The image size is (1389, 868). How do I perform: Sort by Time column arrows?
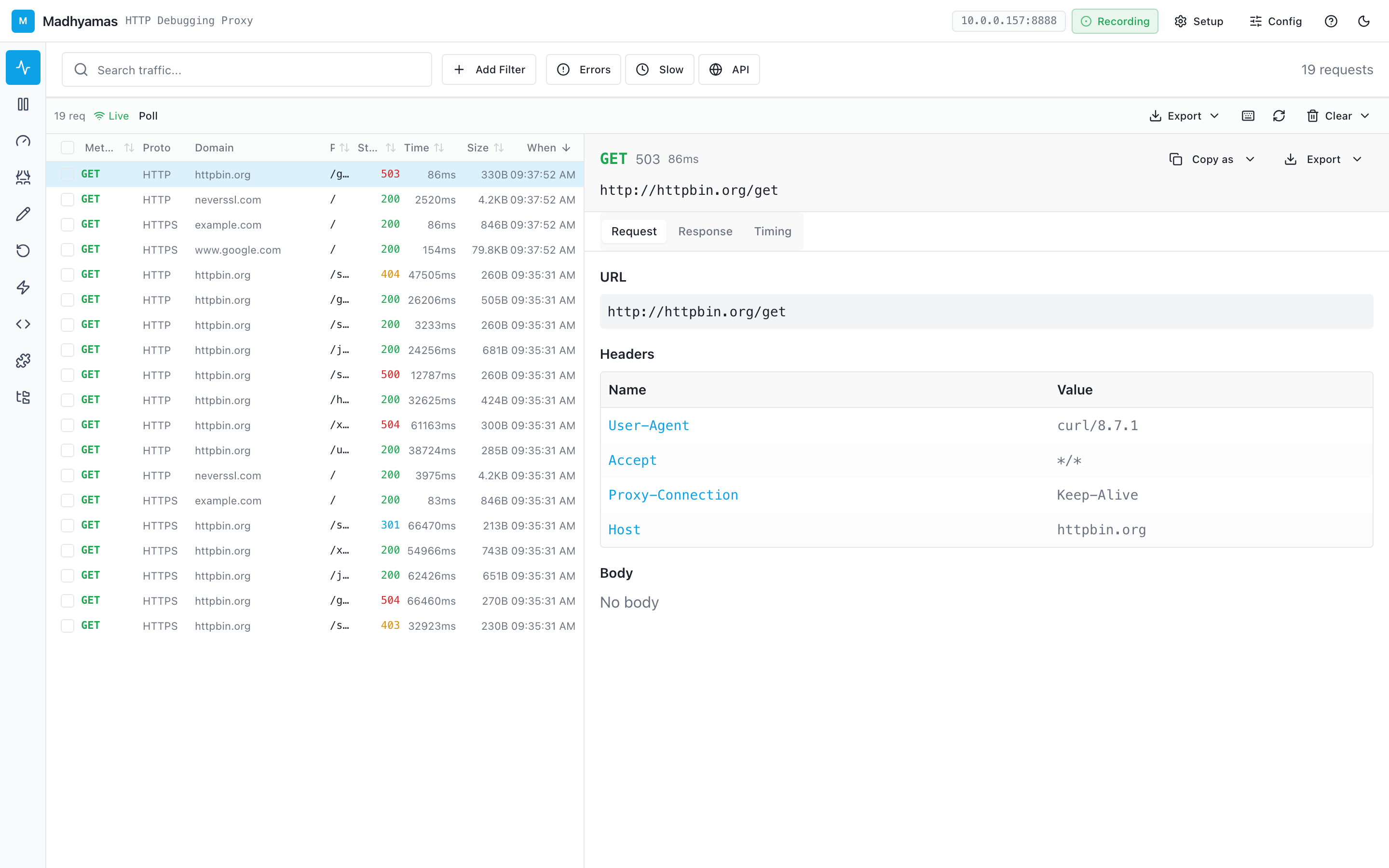coord(439,148)
